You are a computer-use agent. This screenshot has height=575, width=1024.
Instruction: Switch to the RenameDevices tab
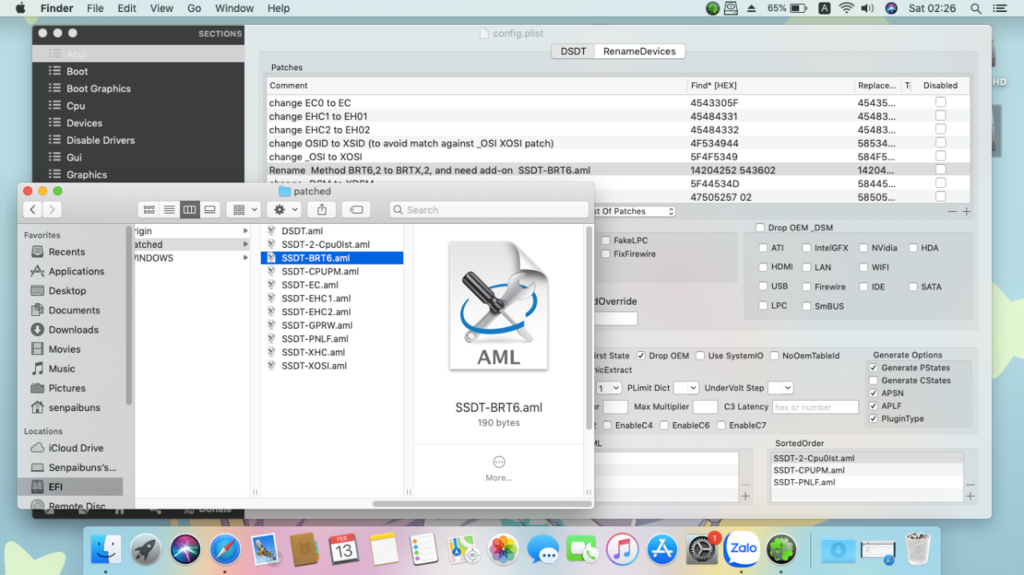(639, 51)
